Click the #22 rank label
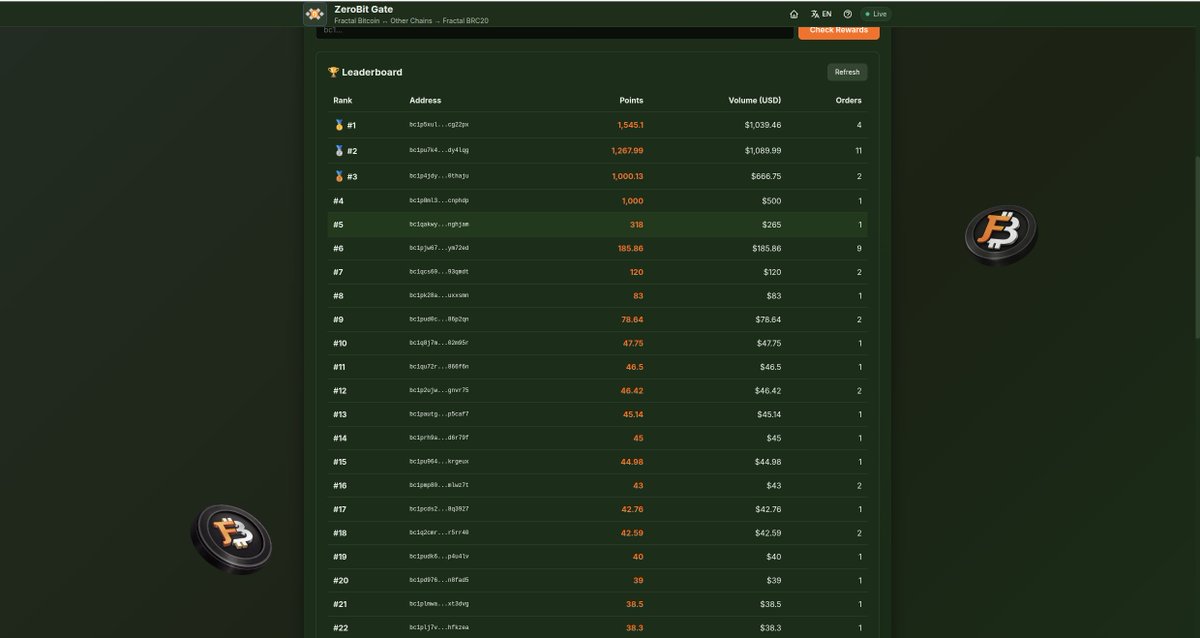This screenshot has width=1200, height=638. [340, 628]
